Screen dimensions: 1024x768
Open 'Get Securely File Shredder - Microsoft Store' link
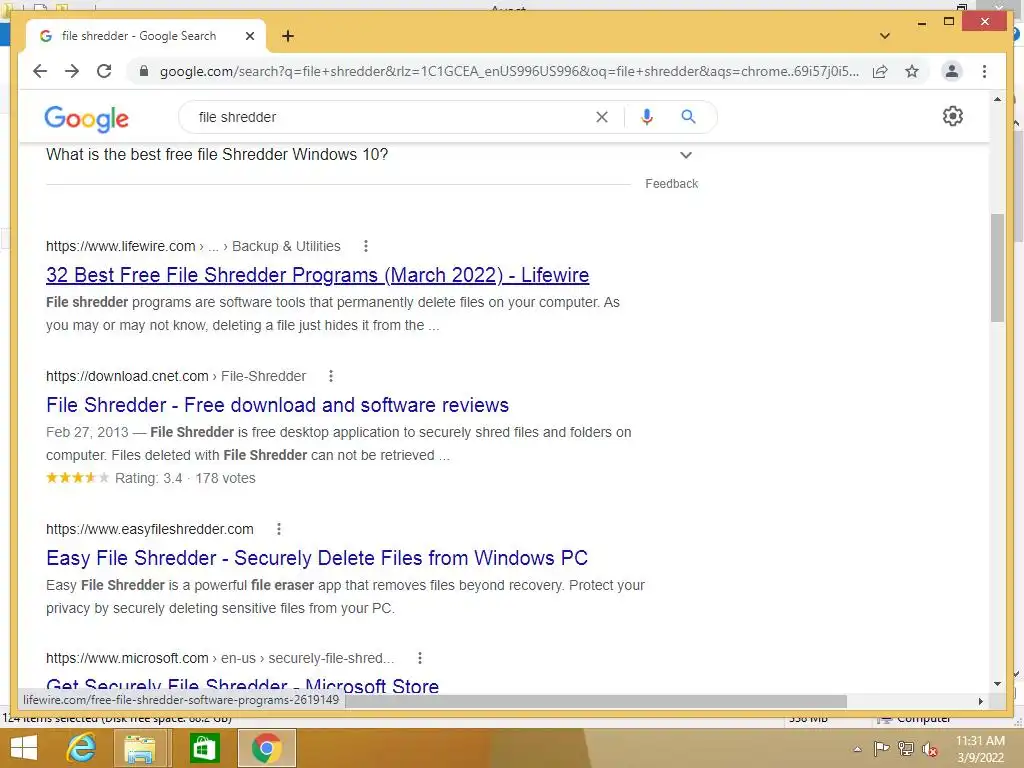coord(242,686)
